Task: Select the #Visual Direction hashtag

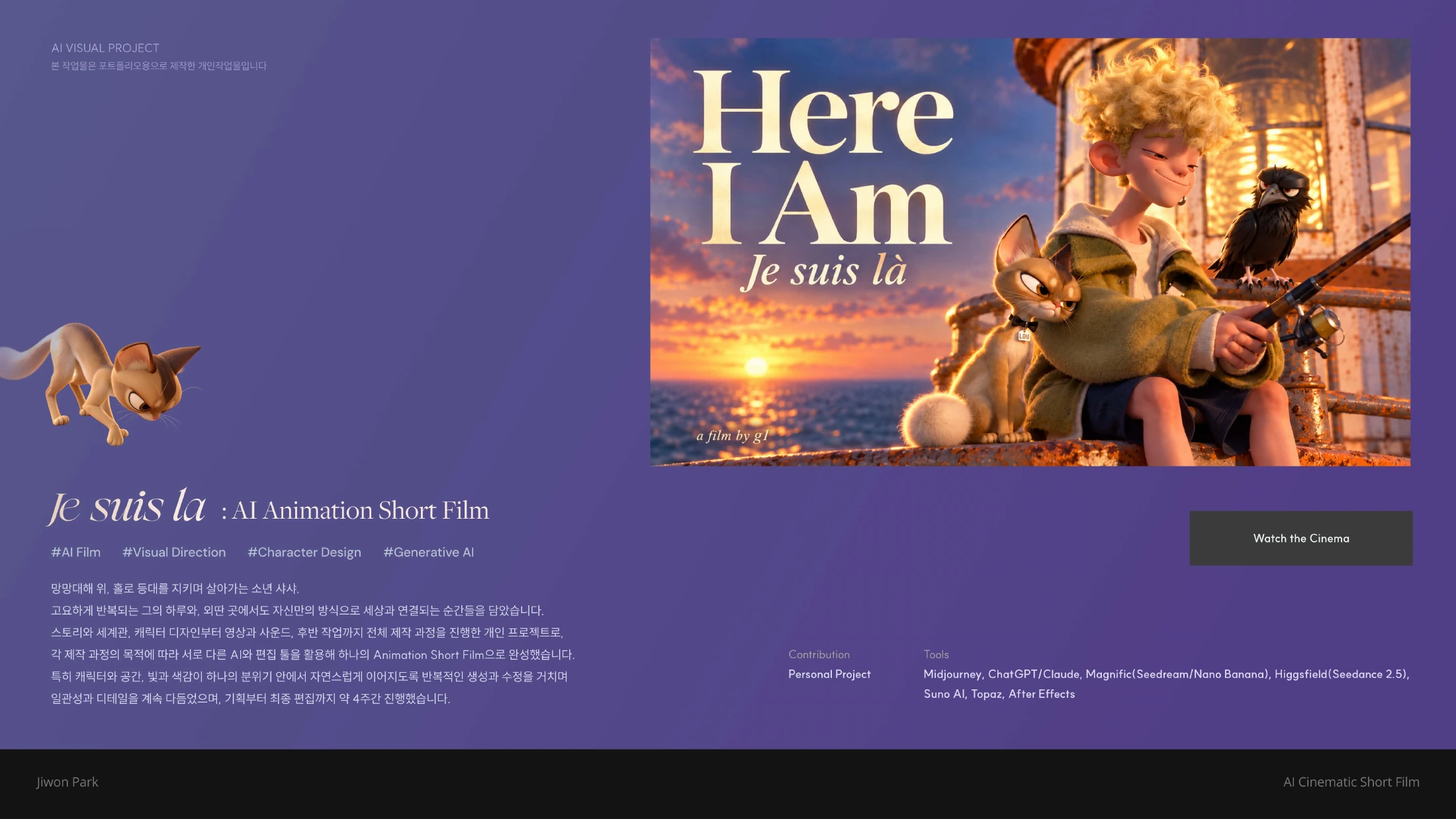Action: (x=174, y=552)
